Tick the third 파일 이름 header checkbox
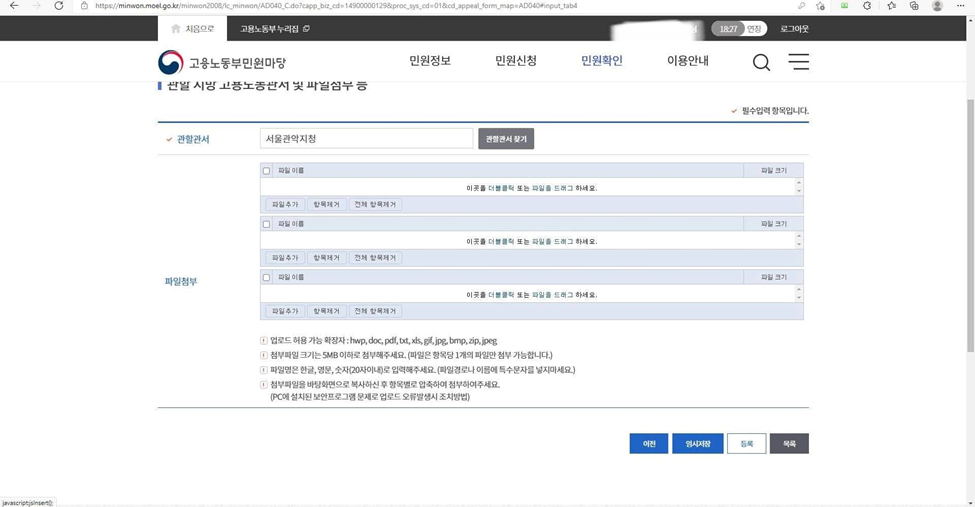The image size is (975, 507). (266, 277)
